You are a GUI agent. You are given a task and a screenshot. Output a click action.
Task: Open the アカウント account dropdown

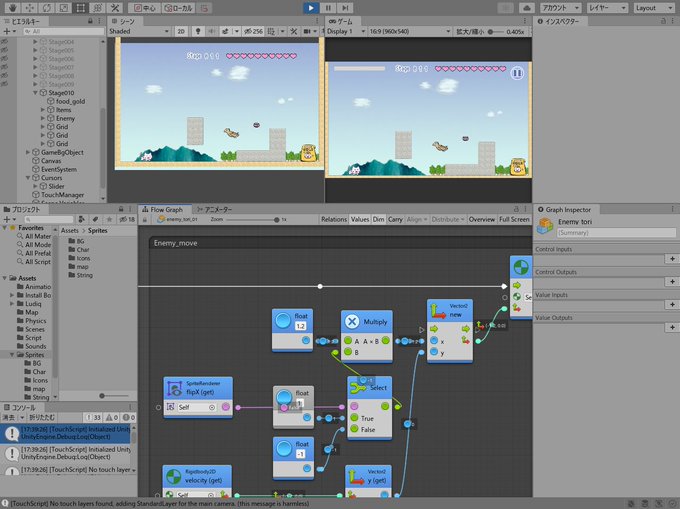pos(560,8)
